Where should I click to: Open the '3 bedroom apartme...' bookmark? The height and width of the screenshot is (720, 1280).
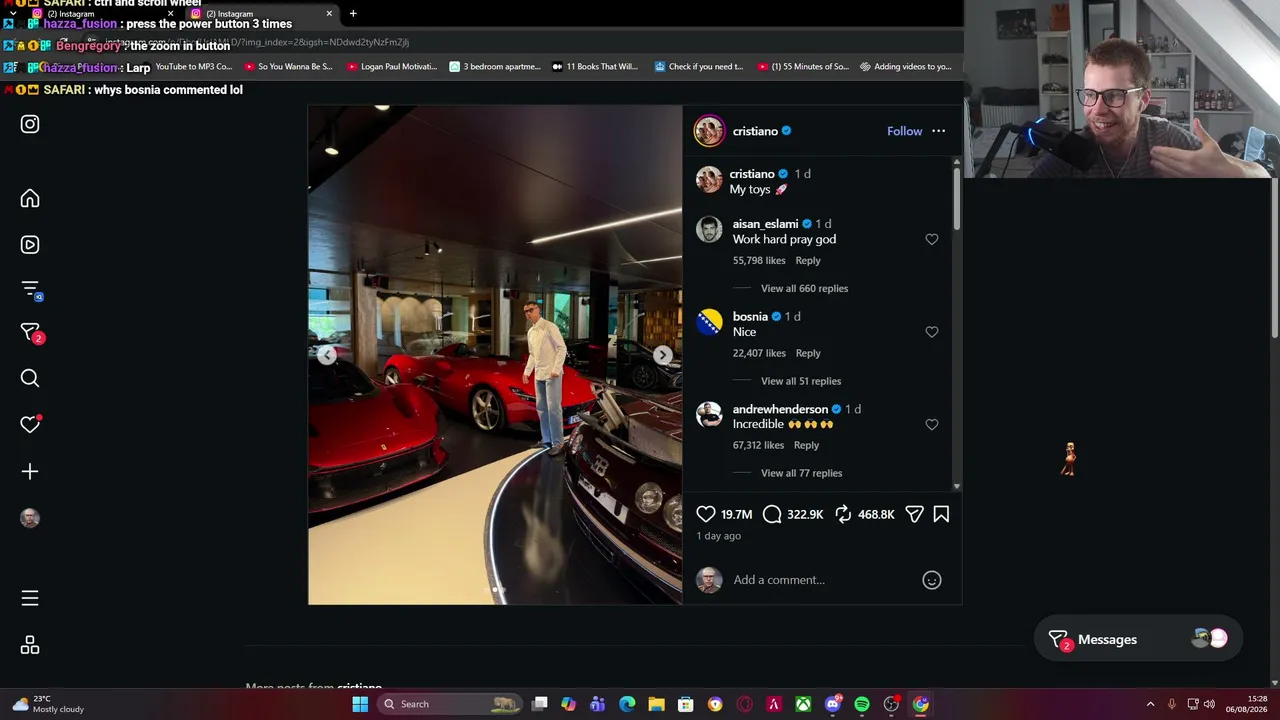click(495, 67)
